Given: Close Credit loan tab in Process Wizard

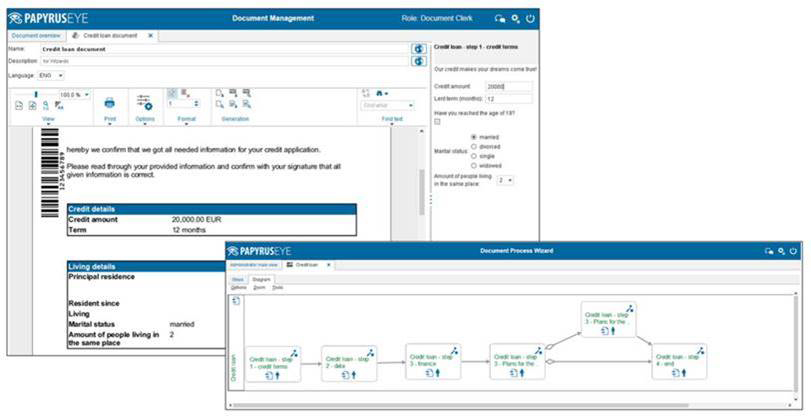Looking at the screenshot, I should coord(328,265).
